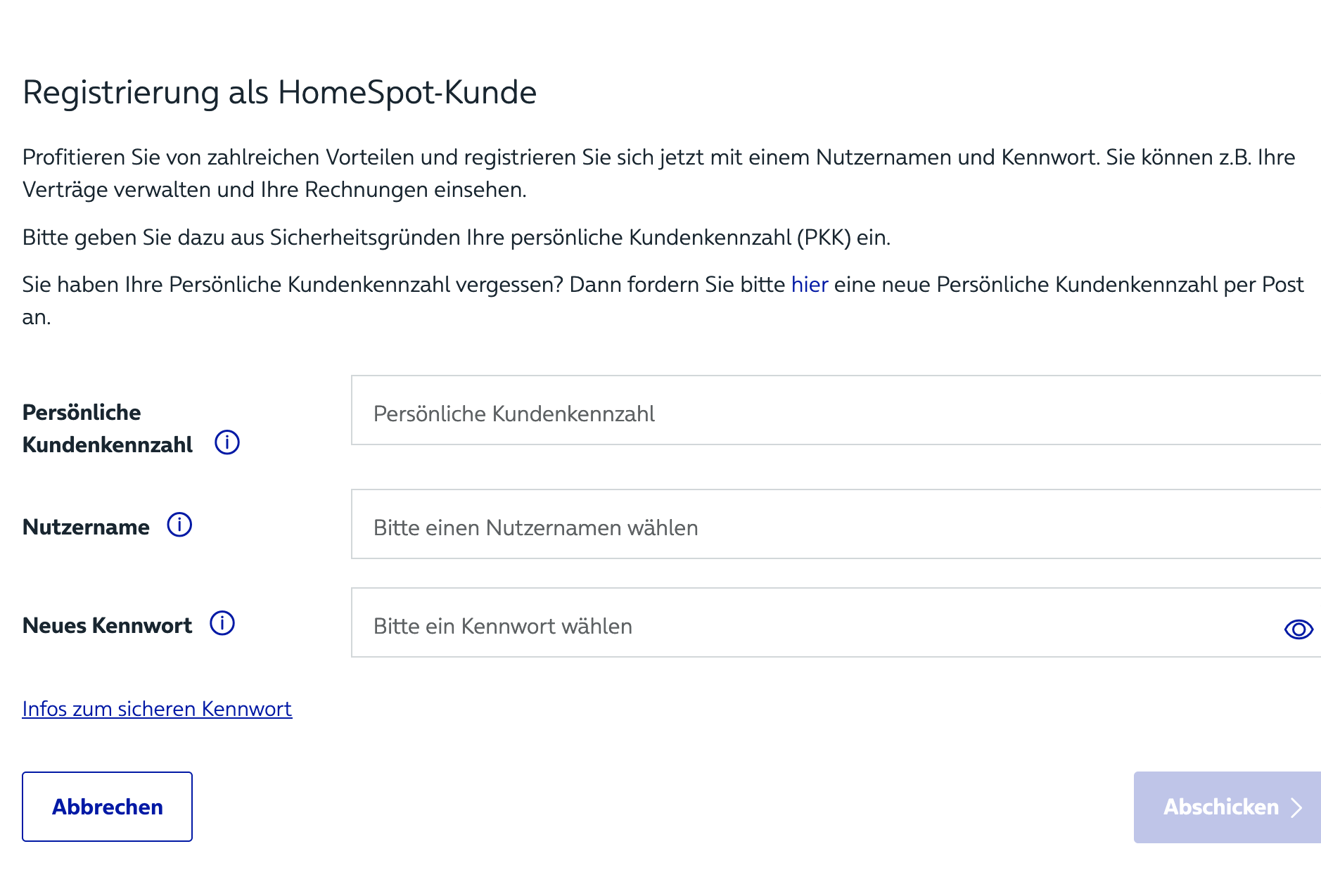The image size is (1321, 896).
Task: Open 'Infos zum sicheren Kennwort' link
Action: coord(157,709)
